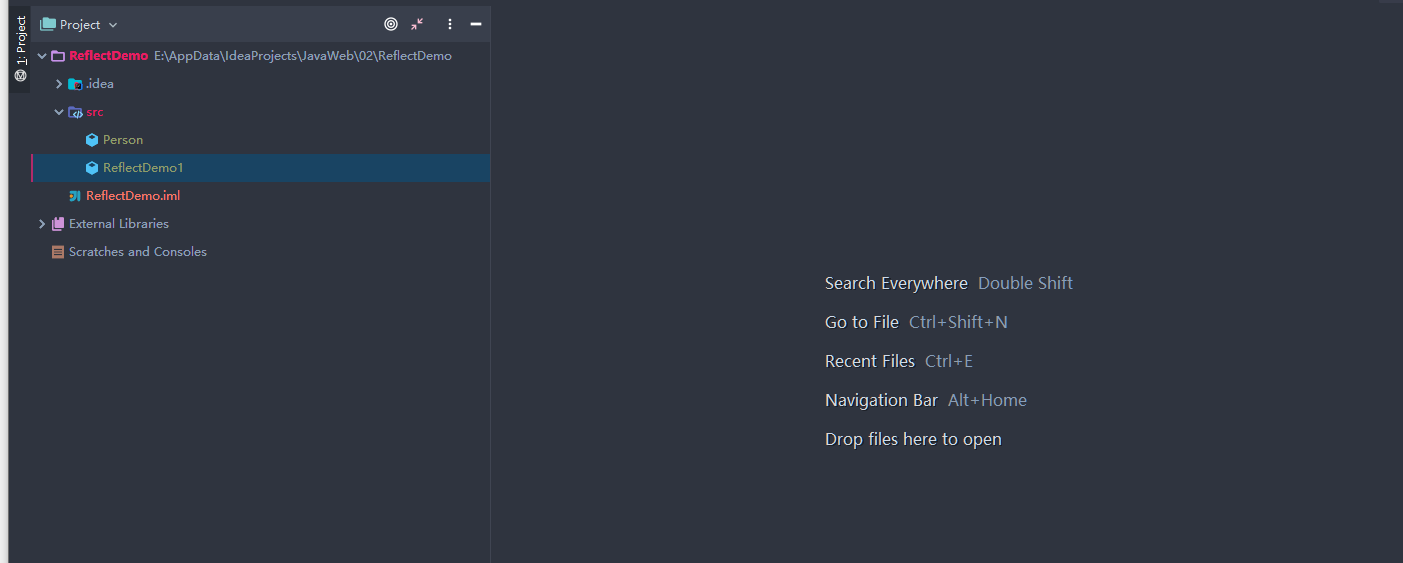Select Scratches and Consoles entry

pos(138,252)
